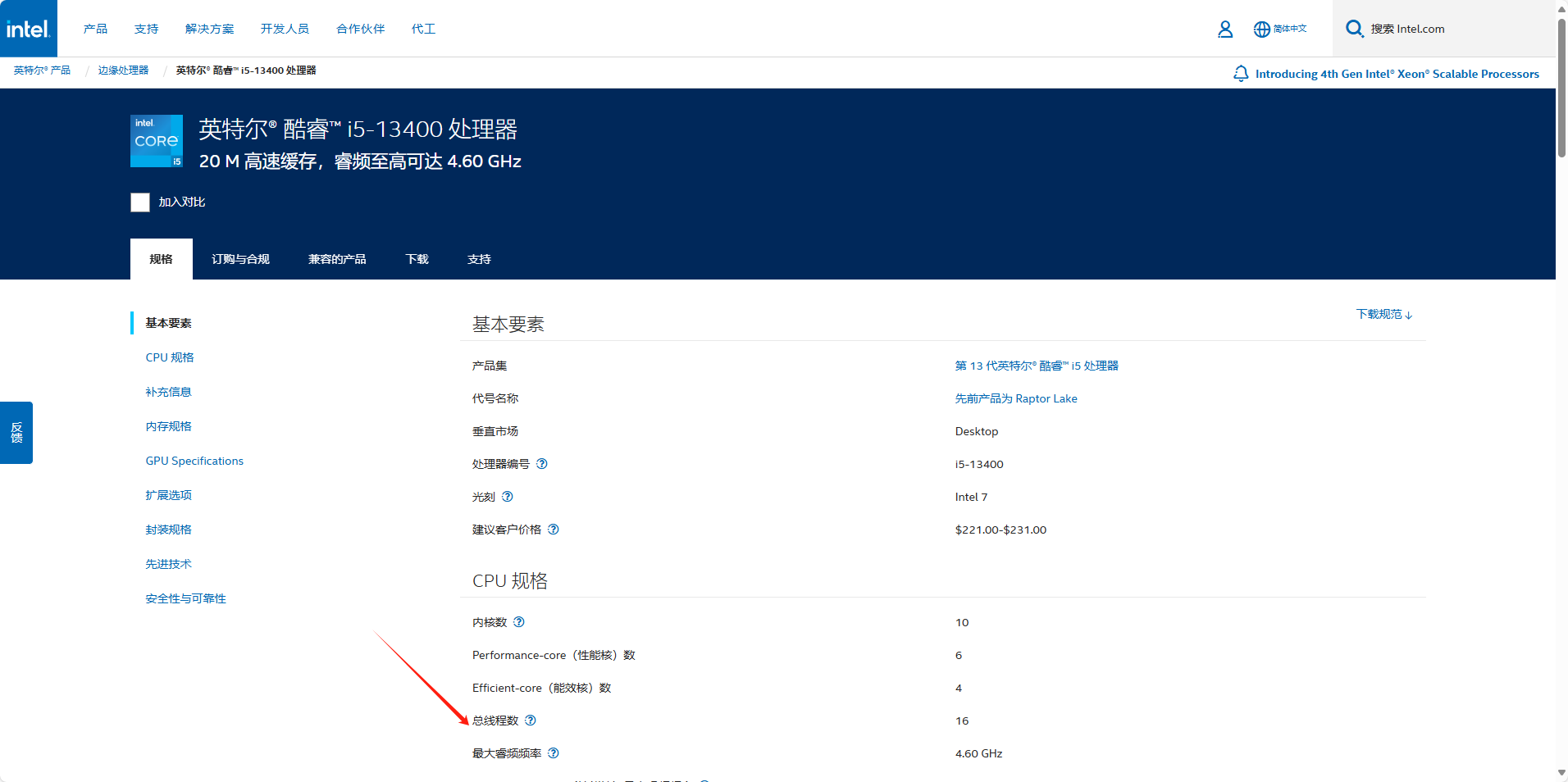This screenshot has width=1568, height=782.
Task: Click the 下载规范 download link
Action: click(x=1384, y=314)
